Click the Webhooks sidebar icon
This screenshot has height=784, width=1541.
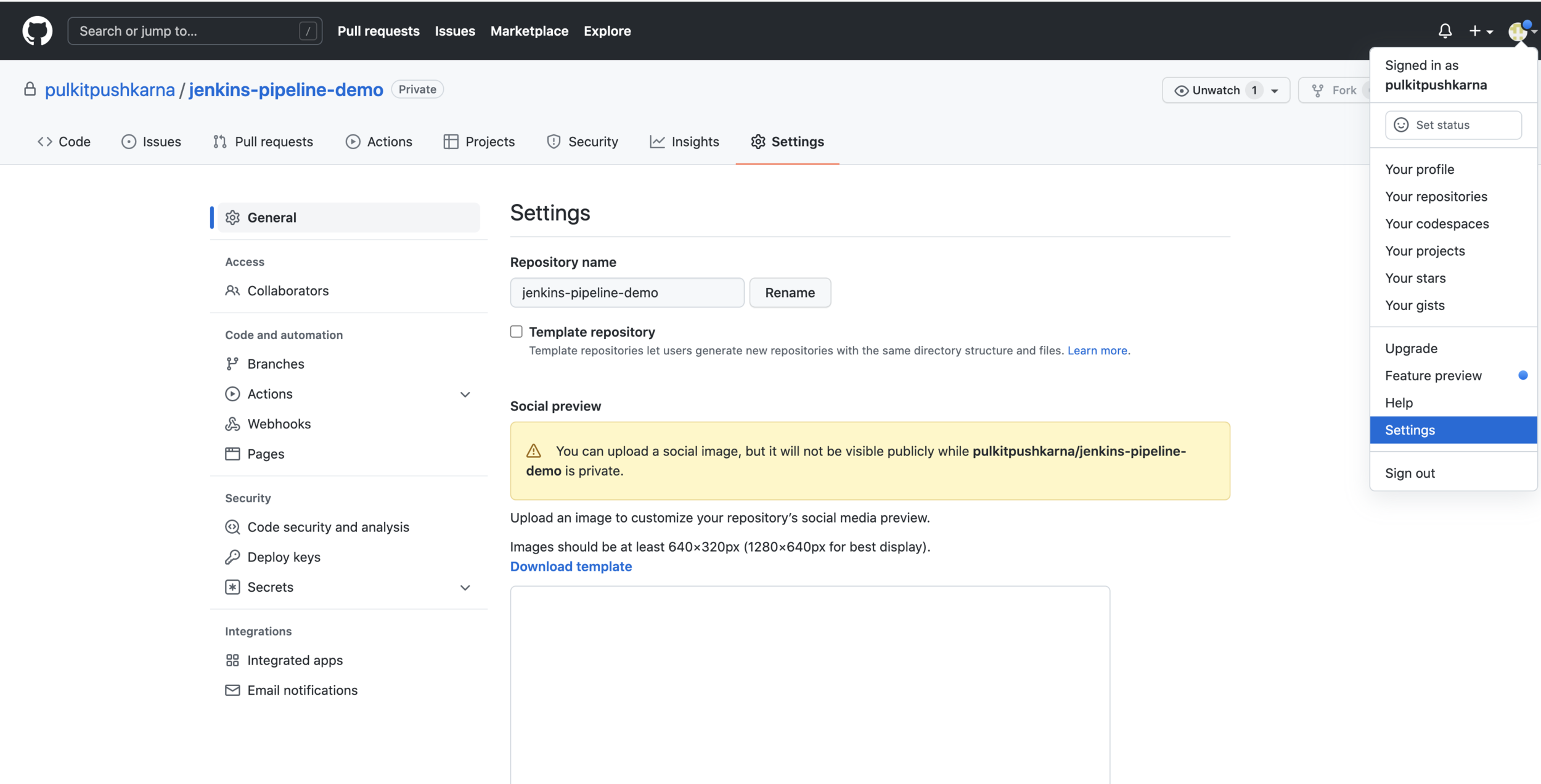(232, 424)
